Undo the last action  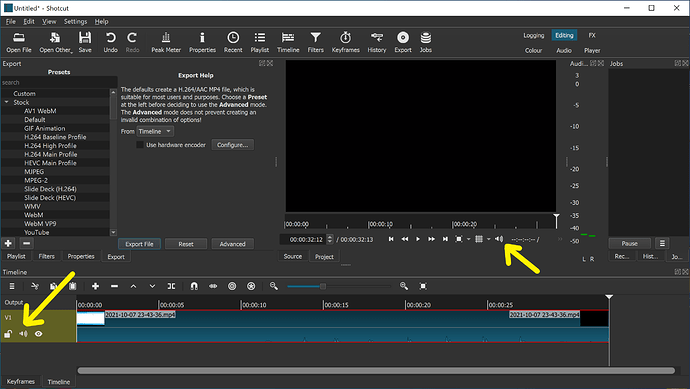coord(110,42)
